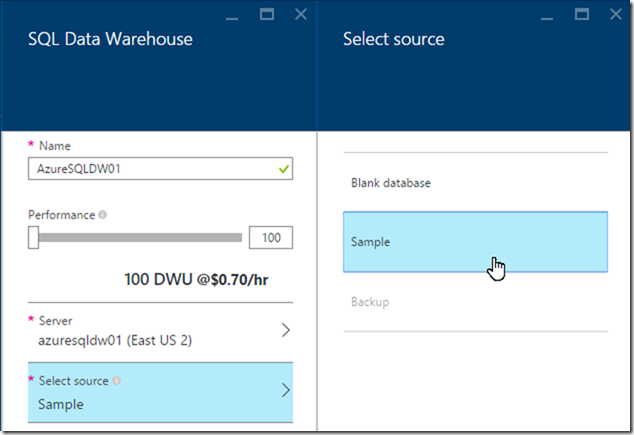634x435 pixels.
Task: Click the chevron in Select source row
Action: 285,390
